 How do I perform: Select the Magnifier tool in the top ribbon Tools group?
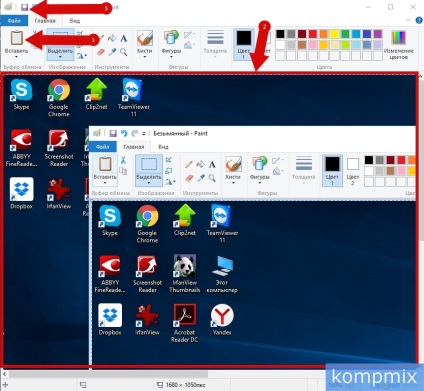124,52
